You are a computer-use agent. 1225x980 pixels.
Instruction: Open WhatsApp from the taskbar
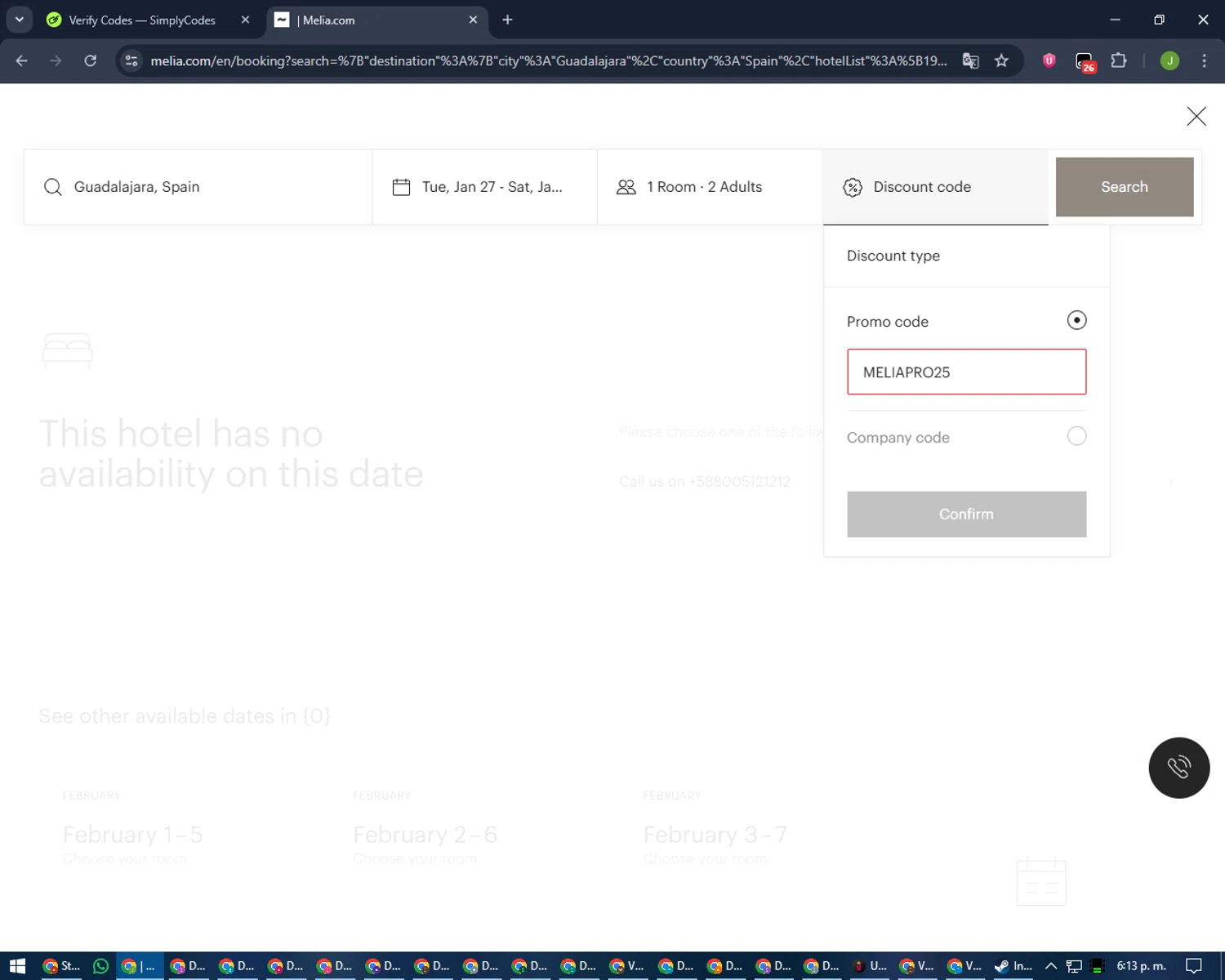pyautogui.click(x=100, y=966)
